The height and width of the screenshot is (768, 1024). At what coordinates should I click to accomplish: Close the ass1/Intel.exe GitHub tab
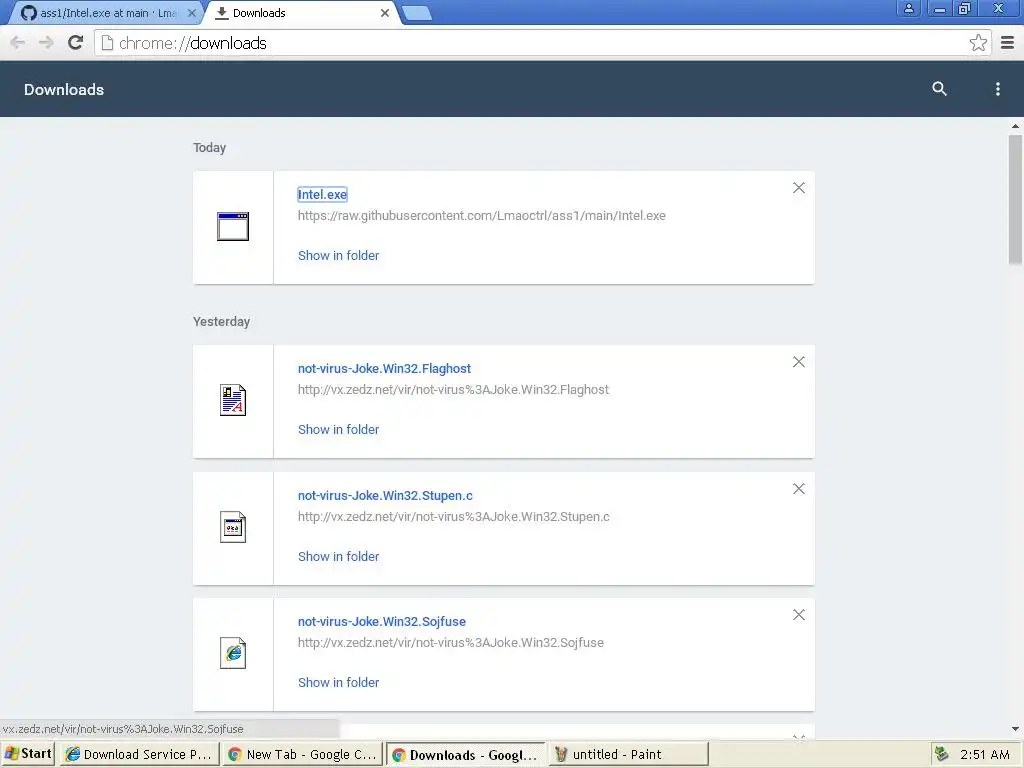(x=192, y=13)
